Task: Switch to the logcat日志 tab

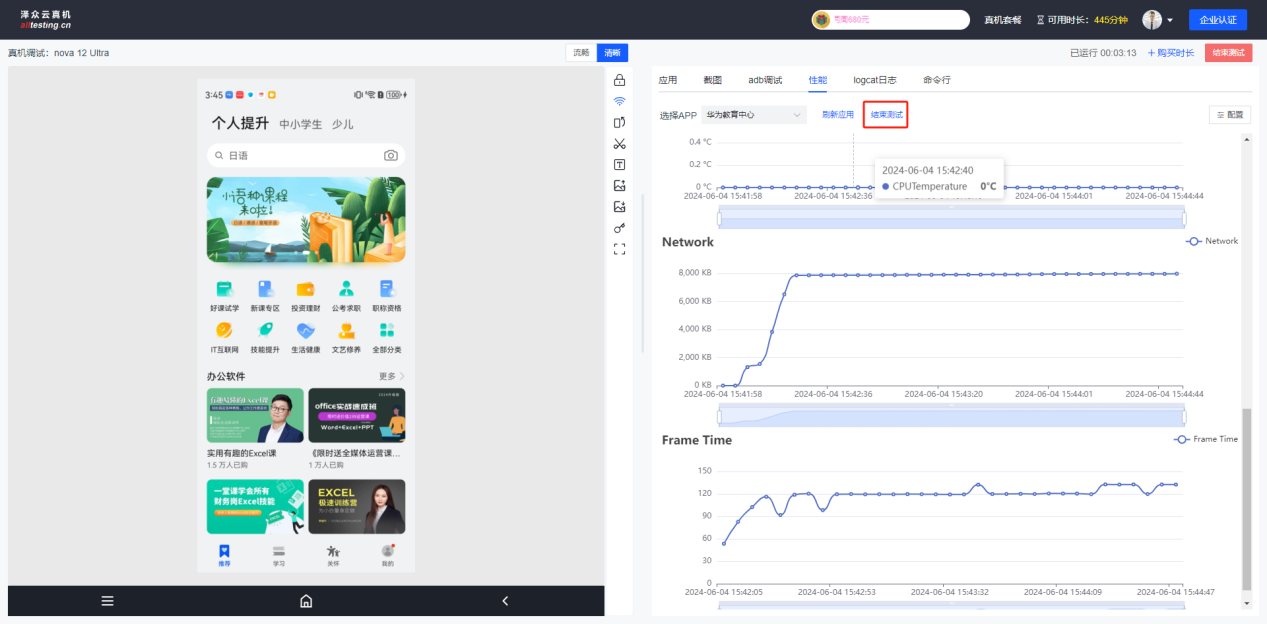Action: pos(874,80)
